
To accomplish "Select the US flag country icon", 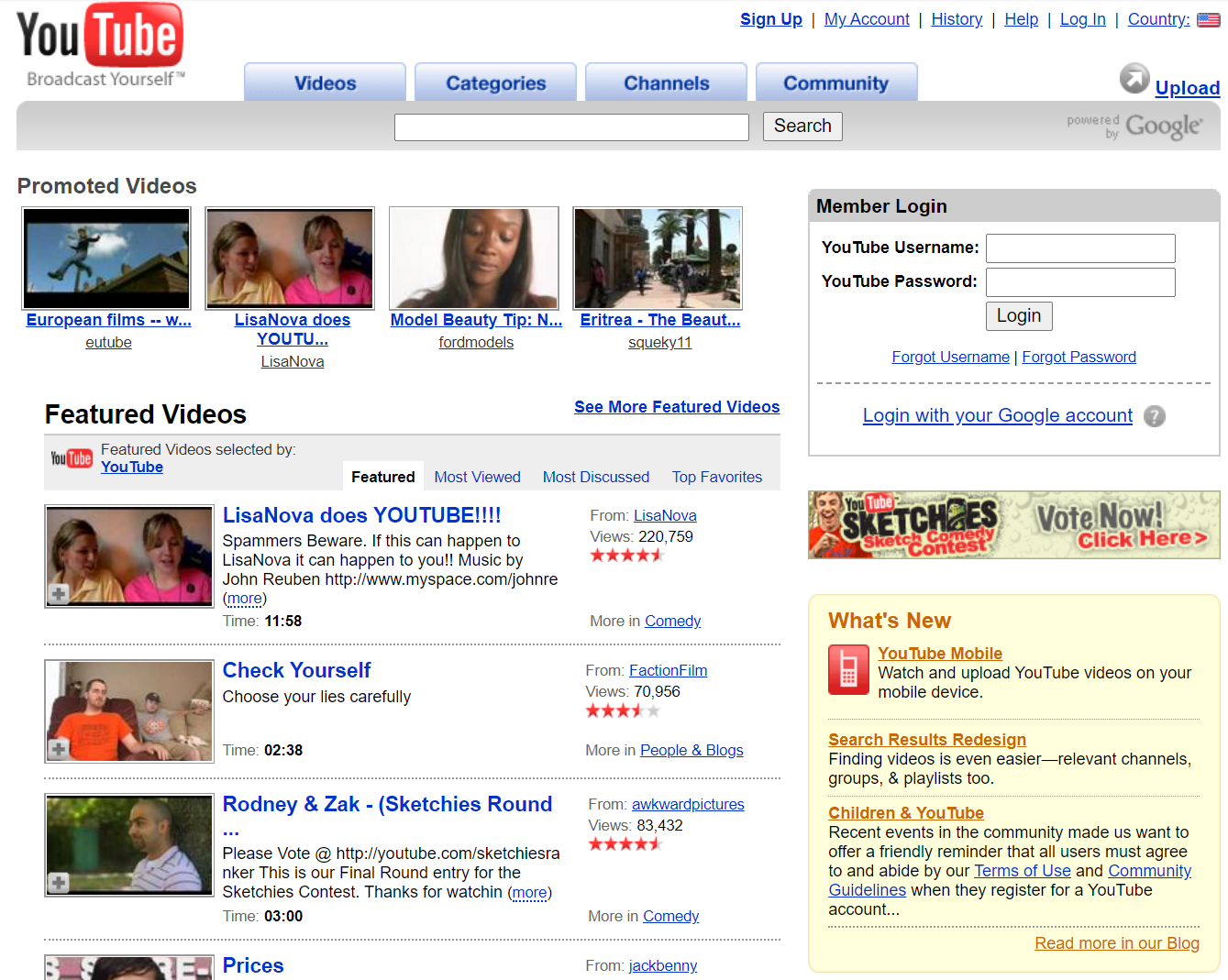I will coord(1208,19).
